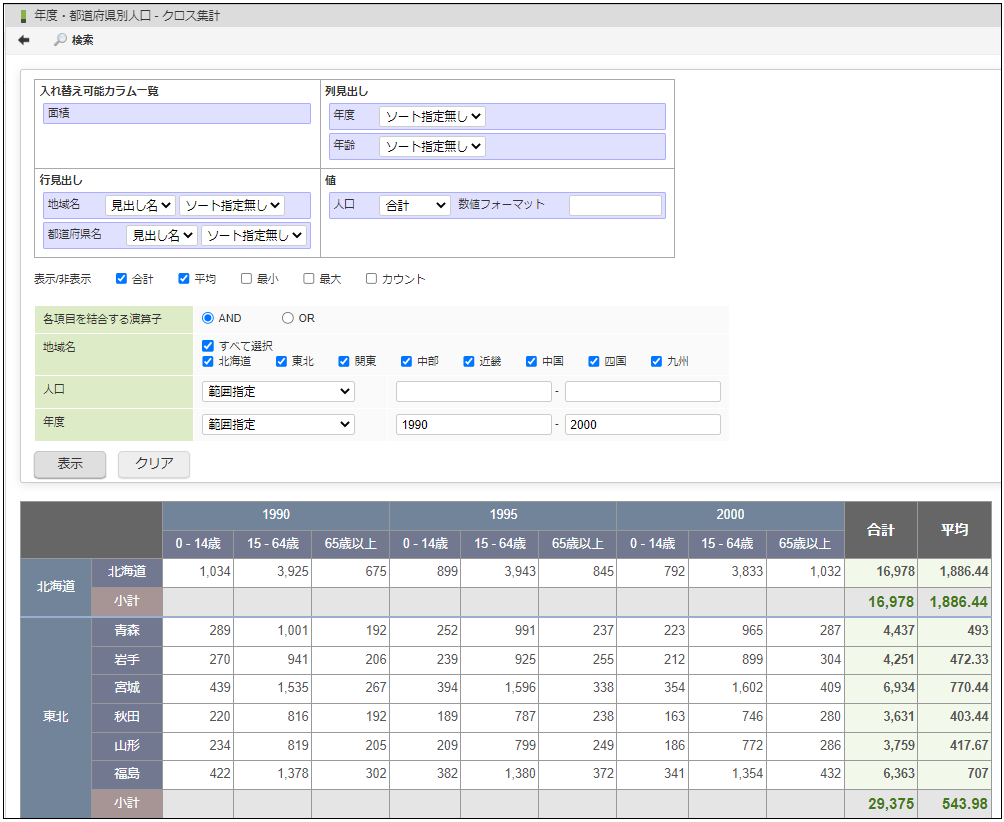Click the 年度 end field showing 2000
The width and height of the screenshot is (1004, 822).
point(643,424)
